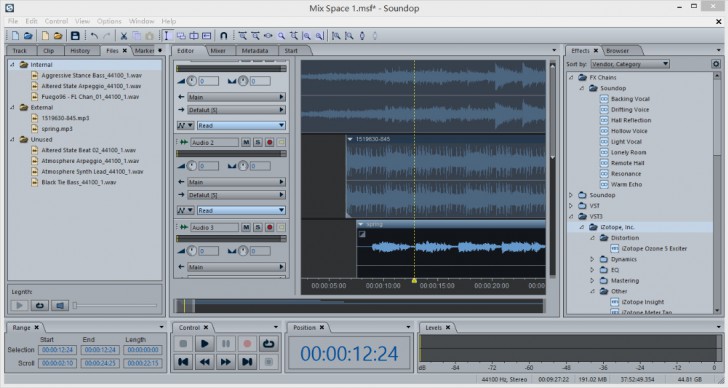
Task: Select spring.mp3 in External folder
Action: (x=57, y=129)
